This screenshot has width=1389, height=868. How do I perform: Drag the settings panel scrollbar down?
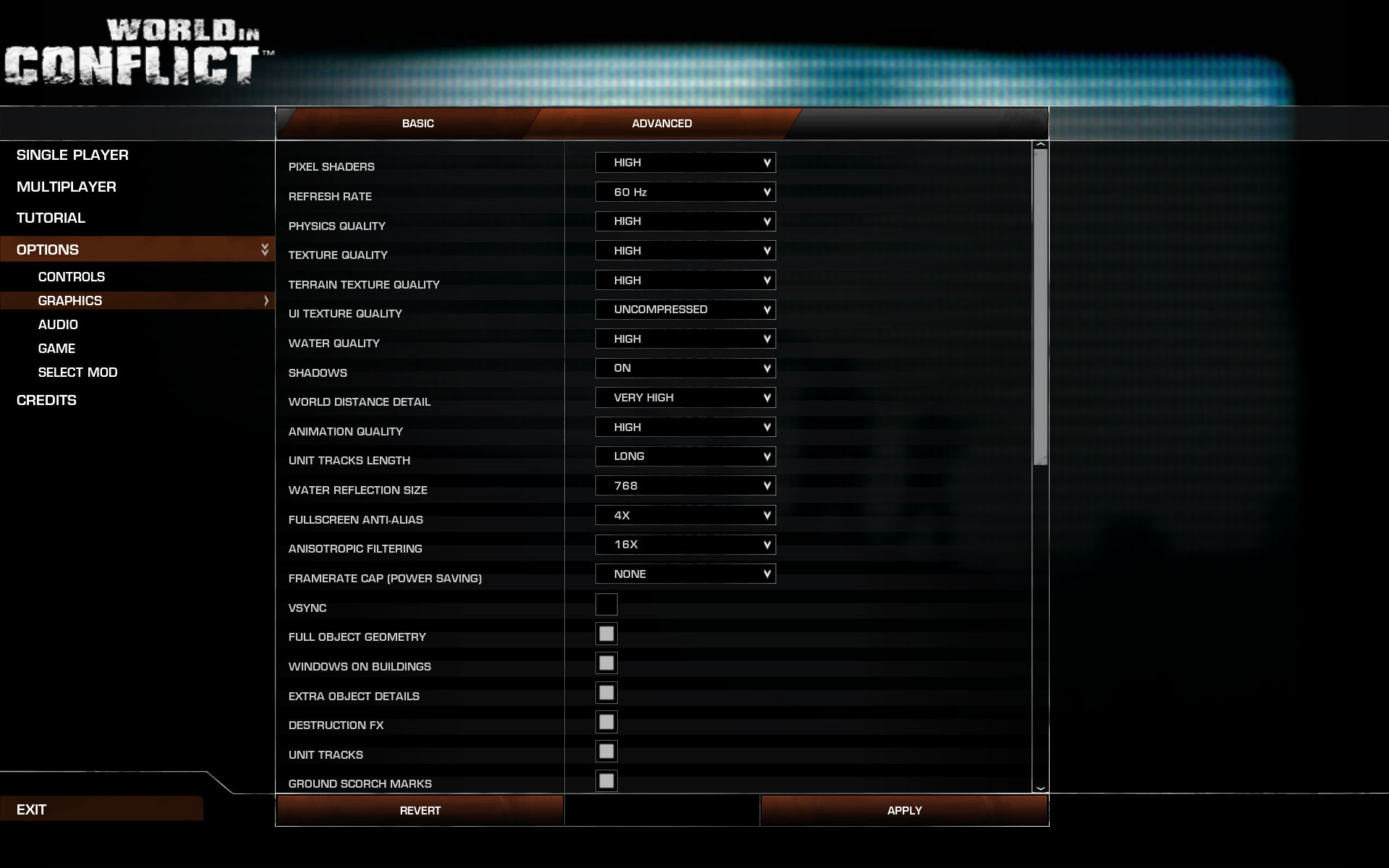pos(1040,787)
